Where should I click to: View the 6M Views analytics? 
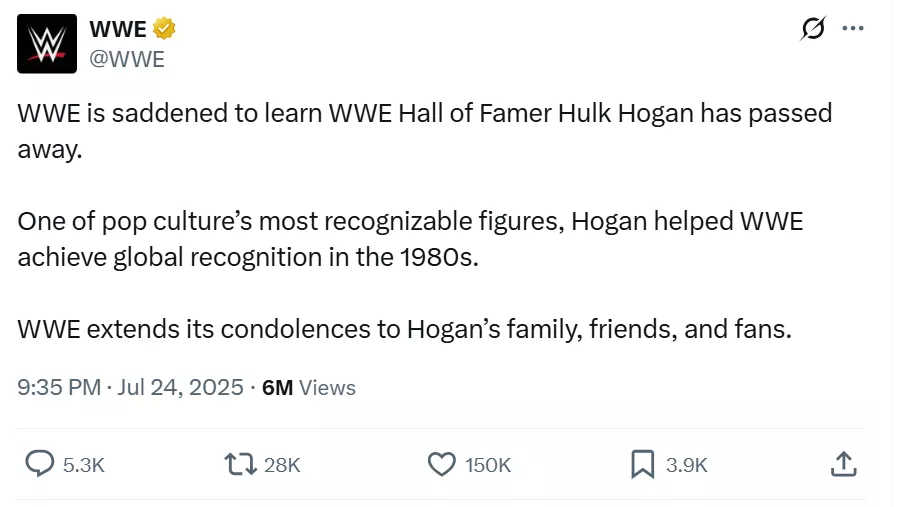(x=308, y=387)
